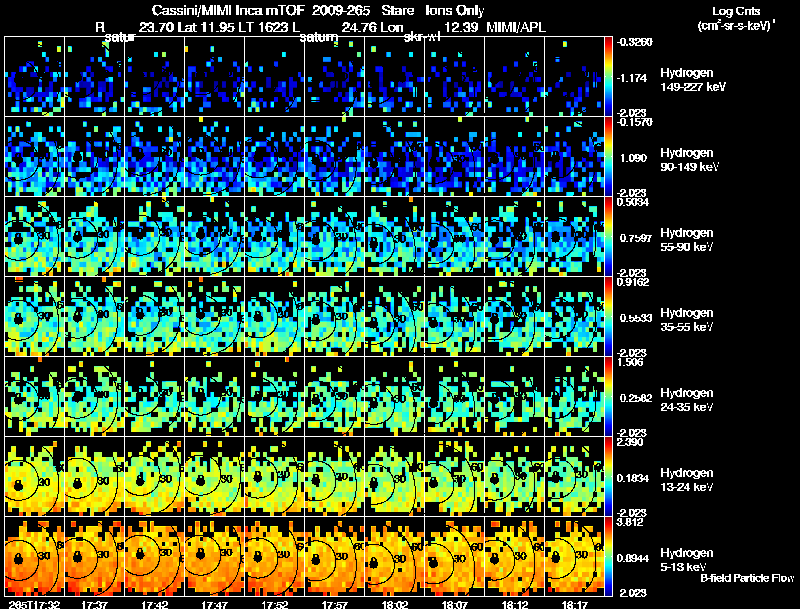
Task: Click the '0.0944' colorbar value
Action: coord(633,559)
